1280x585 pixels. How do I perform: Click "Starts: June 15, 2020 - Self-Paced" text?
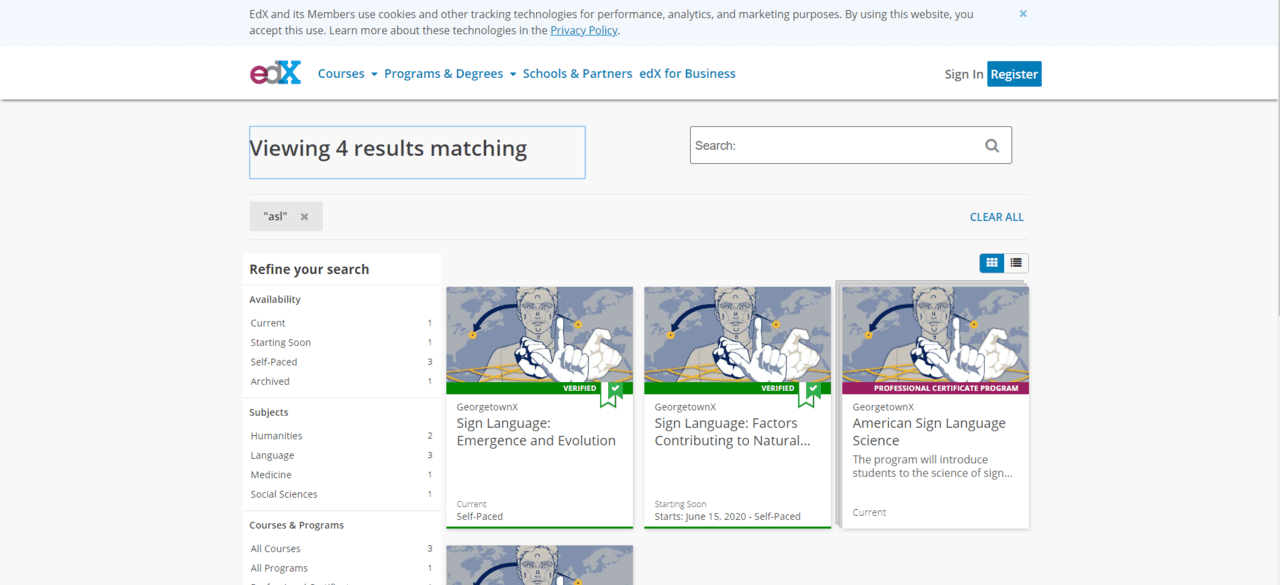pyautogui.click(x=727, y=517)
